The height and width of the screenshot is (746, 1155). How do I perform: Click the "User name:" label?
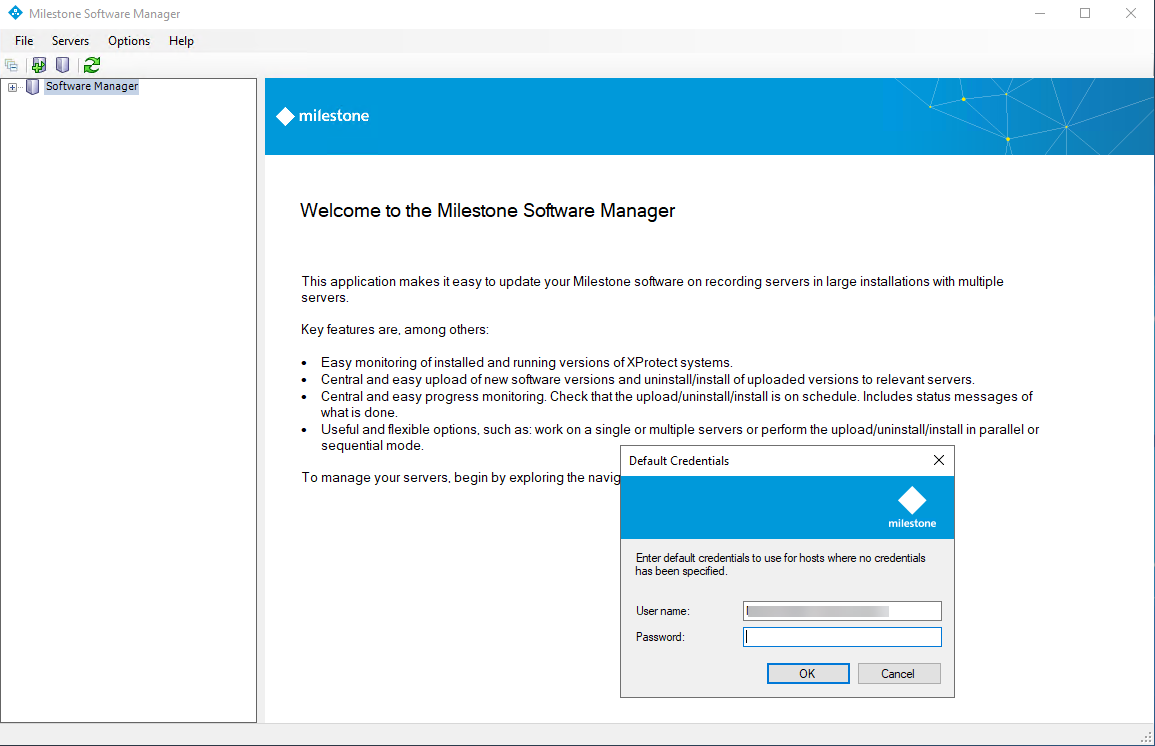pos(663,611)
